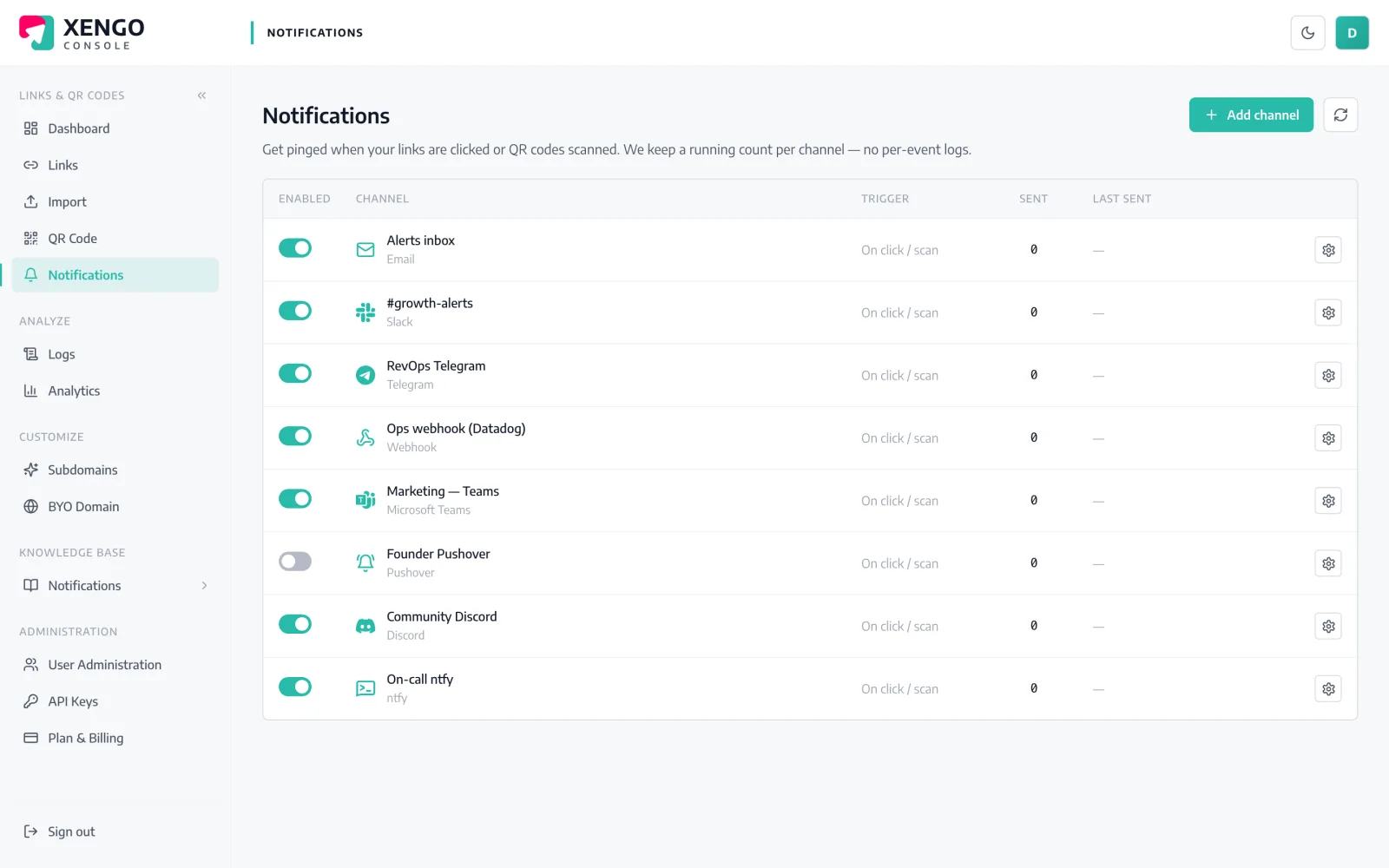Click the Trigger column header
This screenshot has width=1389, height=868.
[x=885, y=199]
